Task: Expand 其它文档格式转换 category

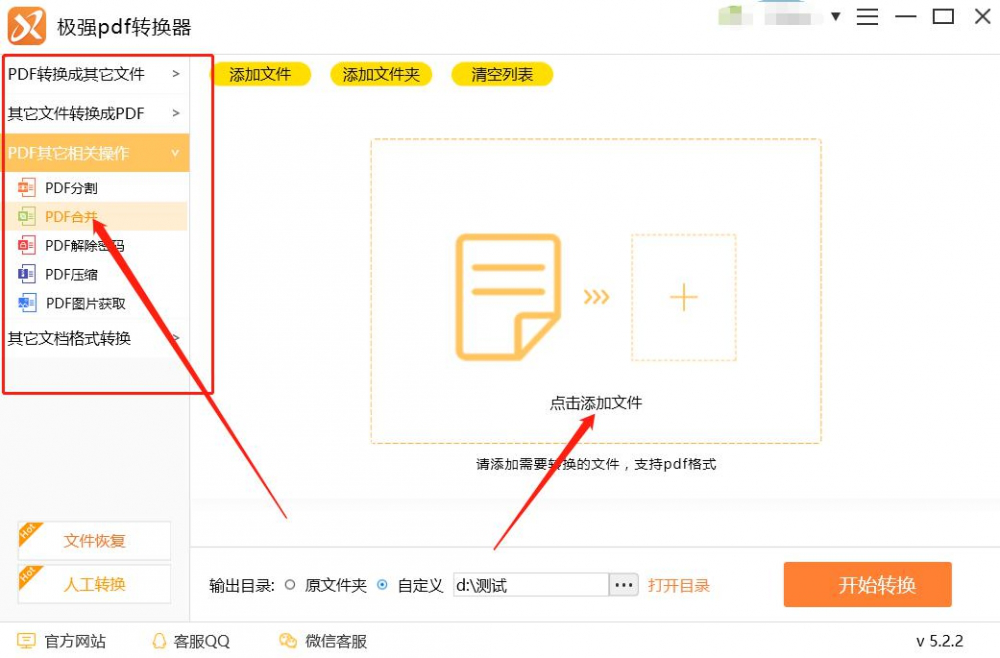Action: [x=95, y=338]
